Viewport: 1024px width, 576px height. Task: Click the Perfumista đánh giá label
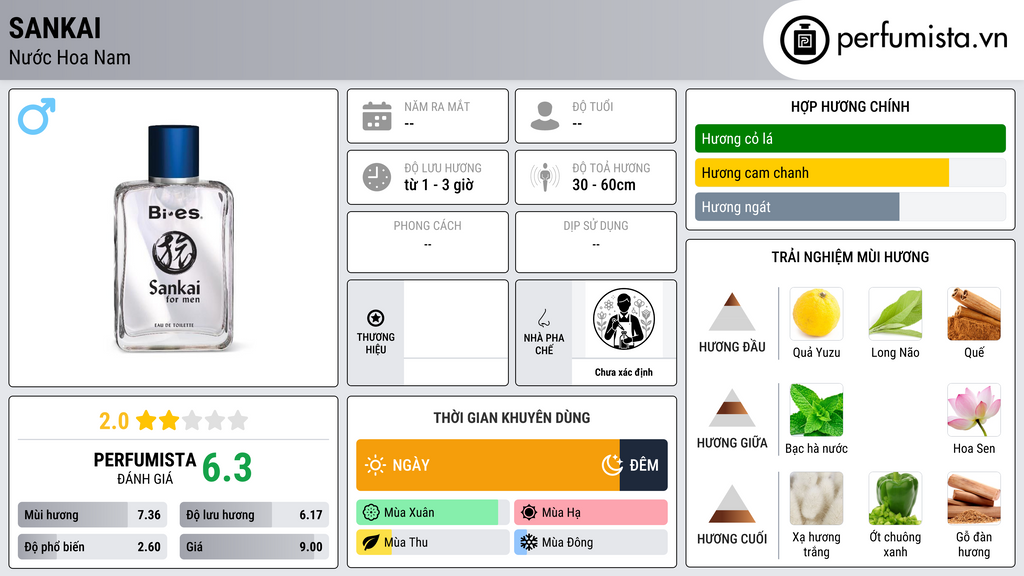pos(145,468)
